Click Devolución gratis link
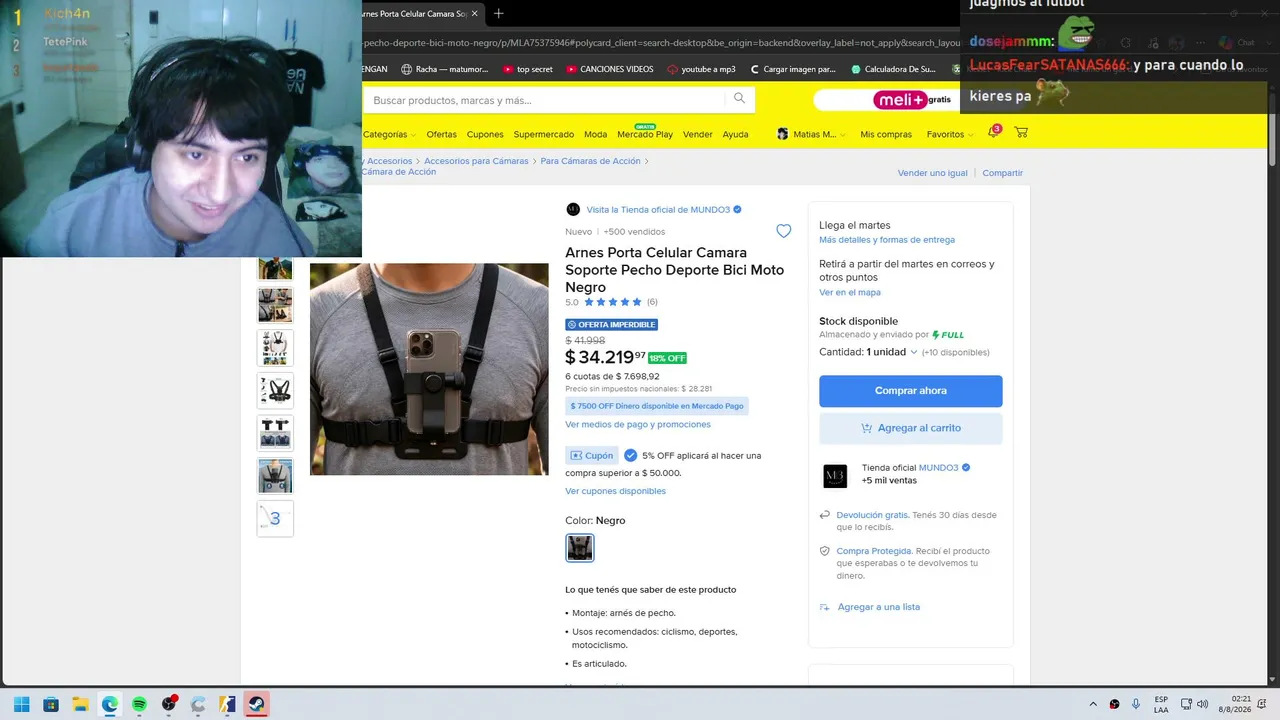 pyautogui.click(x=873, y=515)
